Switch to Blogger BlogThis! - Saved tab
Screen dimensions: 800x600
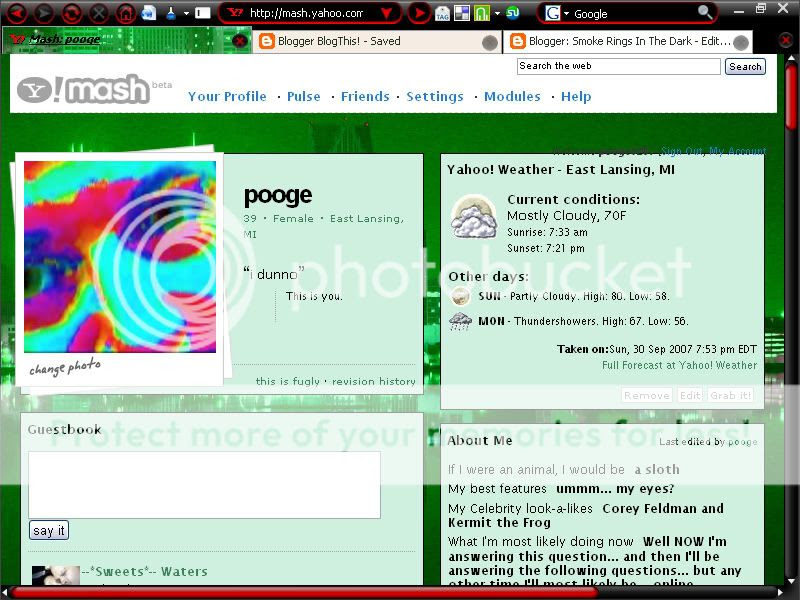click(377, 42)
